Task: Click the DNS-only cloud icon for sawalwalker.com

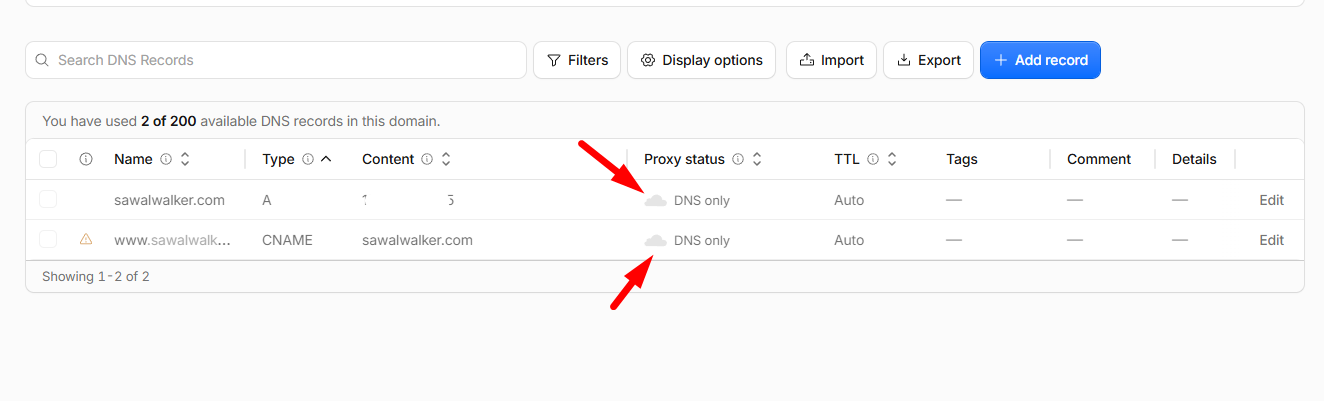Action: [x=655, y=200]
